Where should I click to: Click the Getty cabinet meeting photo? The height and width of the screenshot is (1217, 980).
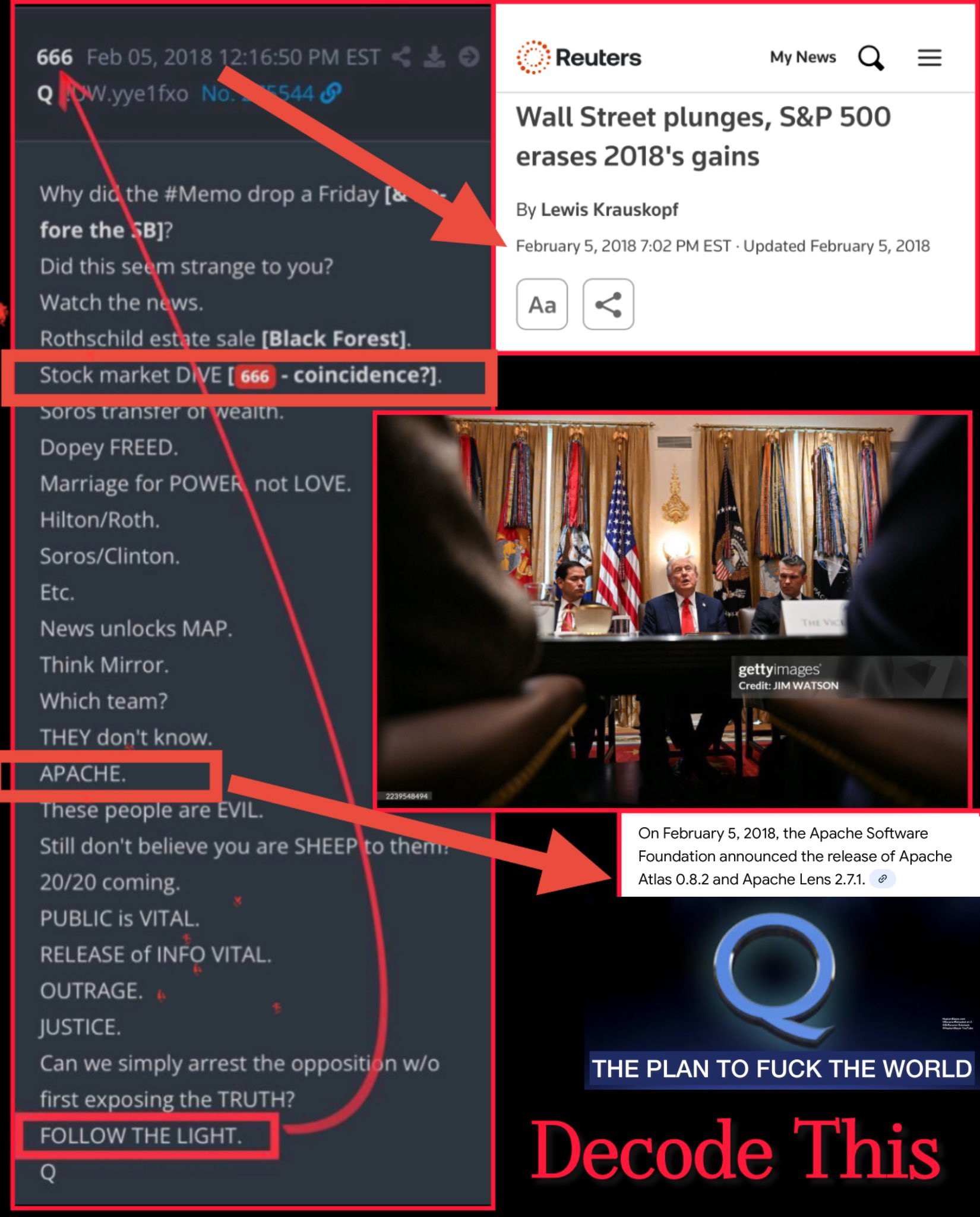click(672, 610)
